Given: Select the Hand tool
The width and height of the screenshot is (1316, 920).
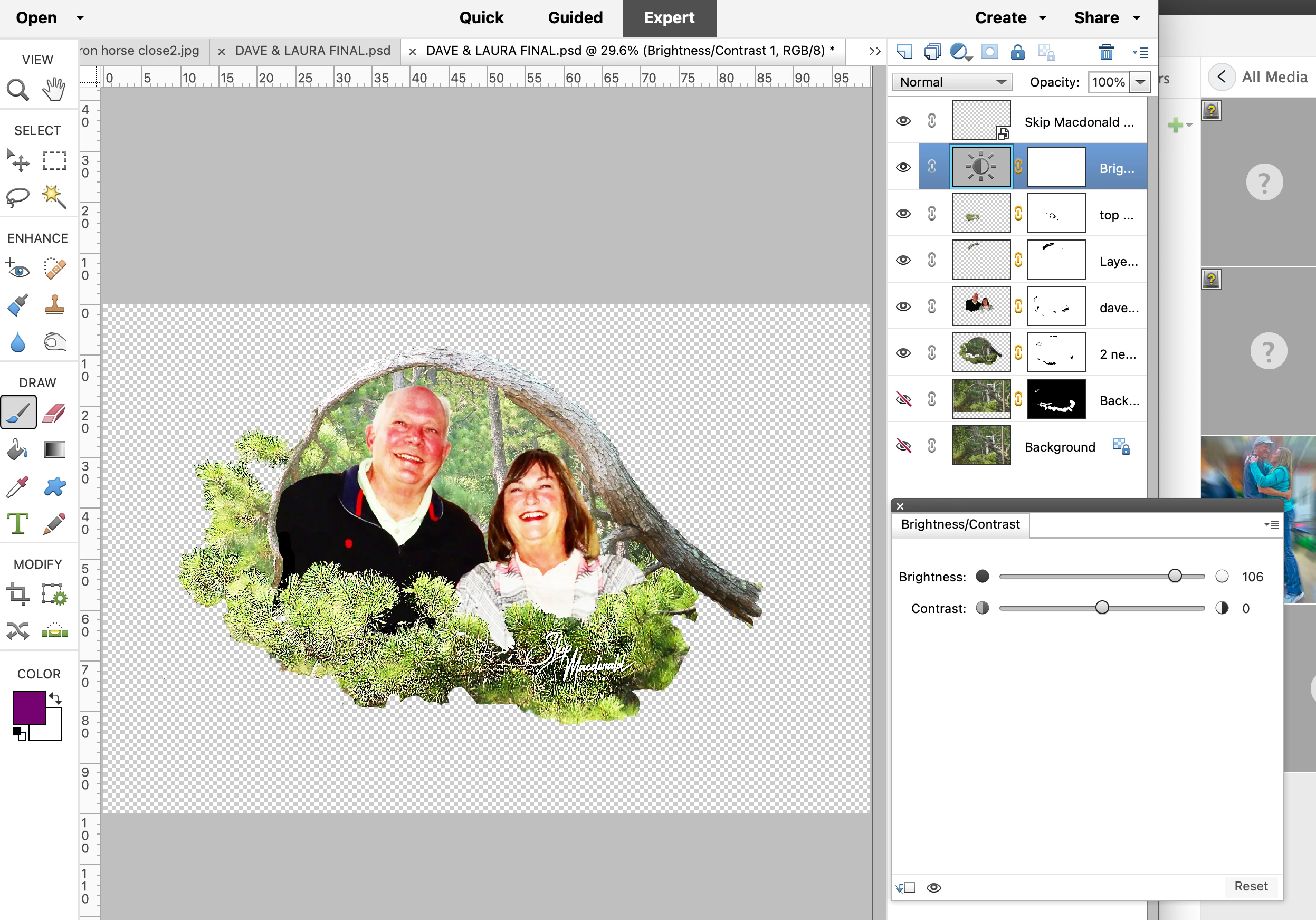Looking at the screenshot, I should tap(54, 90).
